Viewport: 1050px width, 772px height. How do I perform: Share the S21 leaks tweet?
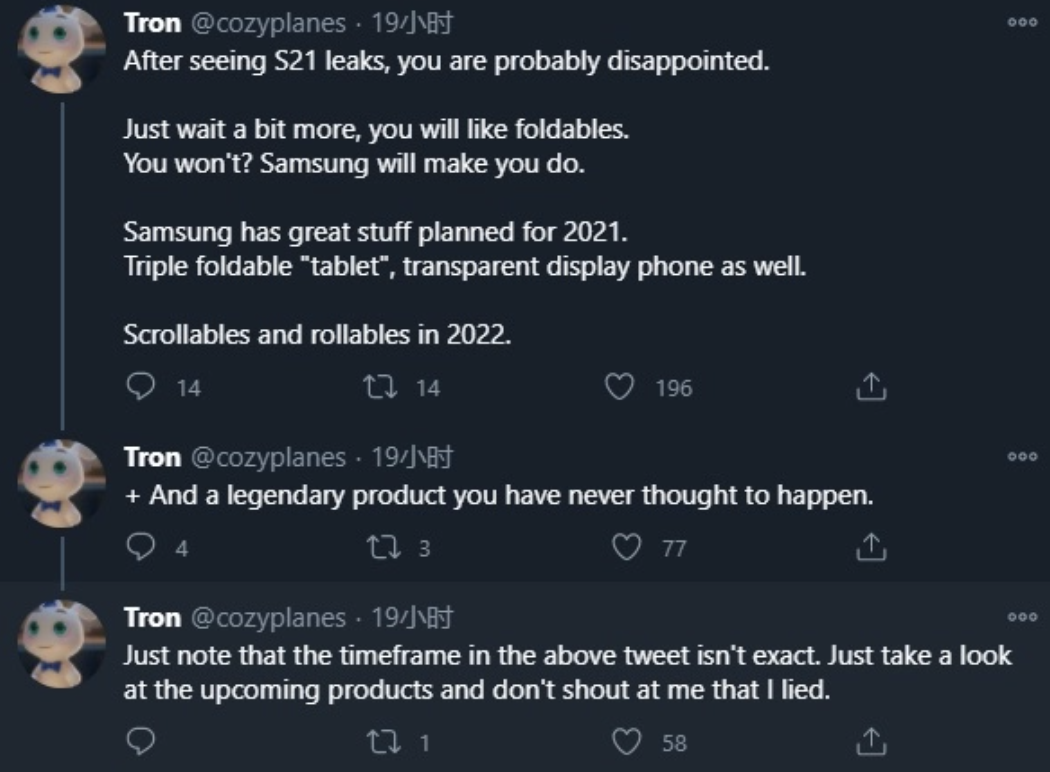[x=871, y=386]
